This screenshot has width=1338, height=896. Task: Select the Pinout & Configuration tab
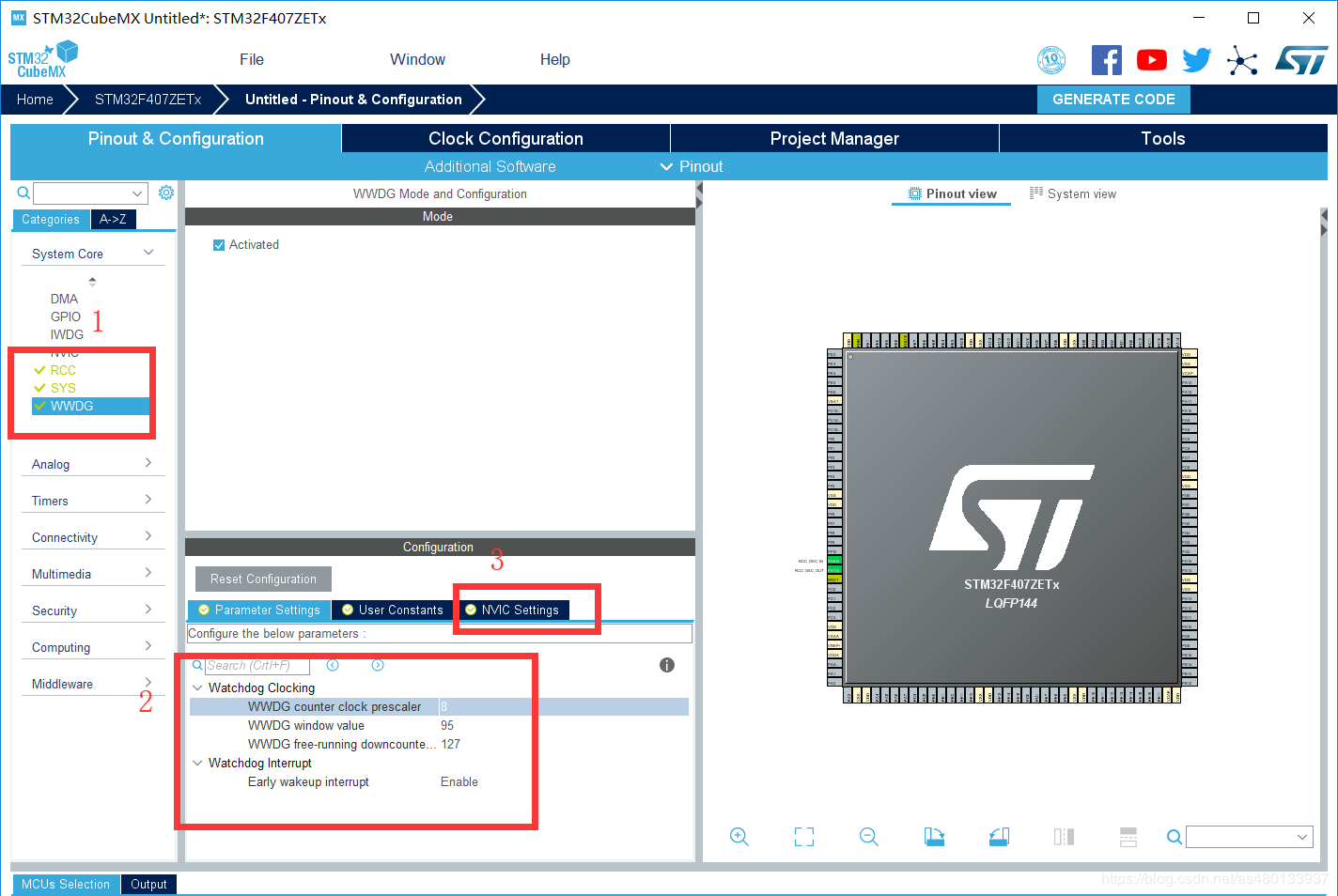click(176, 138)
